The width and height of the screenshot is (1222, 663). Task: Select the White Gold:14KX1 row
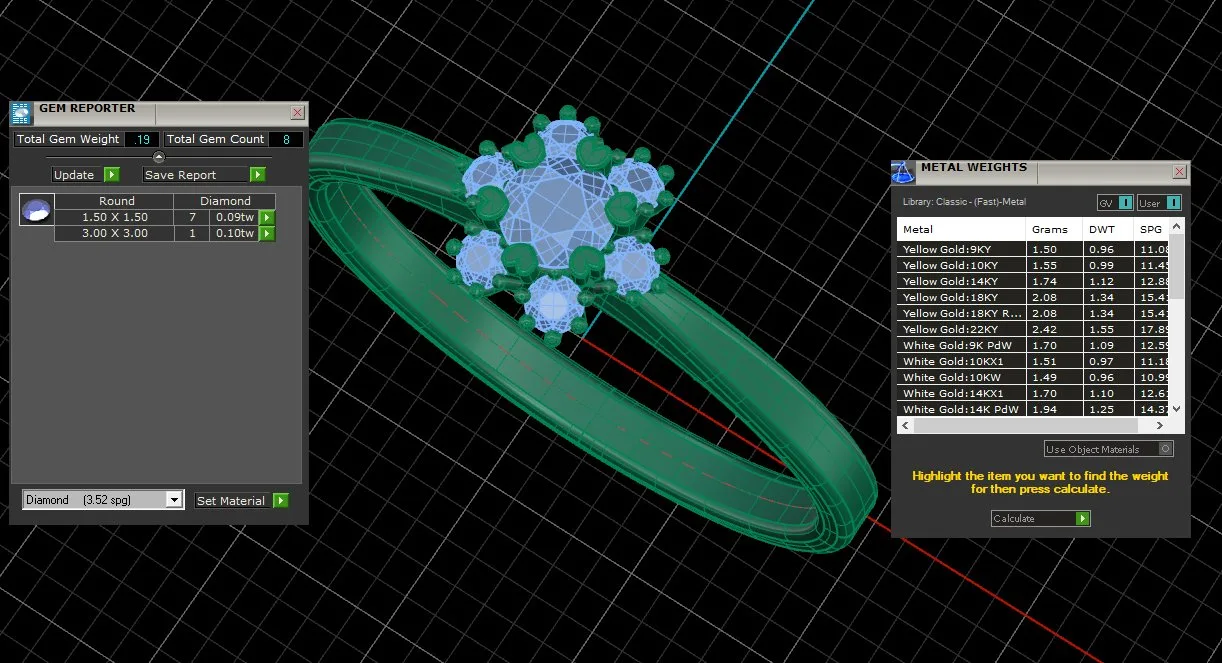click(x=1033, y=393)
